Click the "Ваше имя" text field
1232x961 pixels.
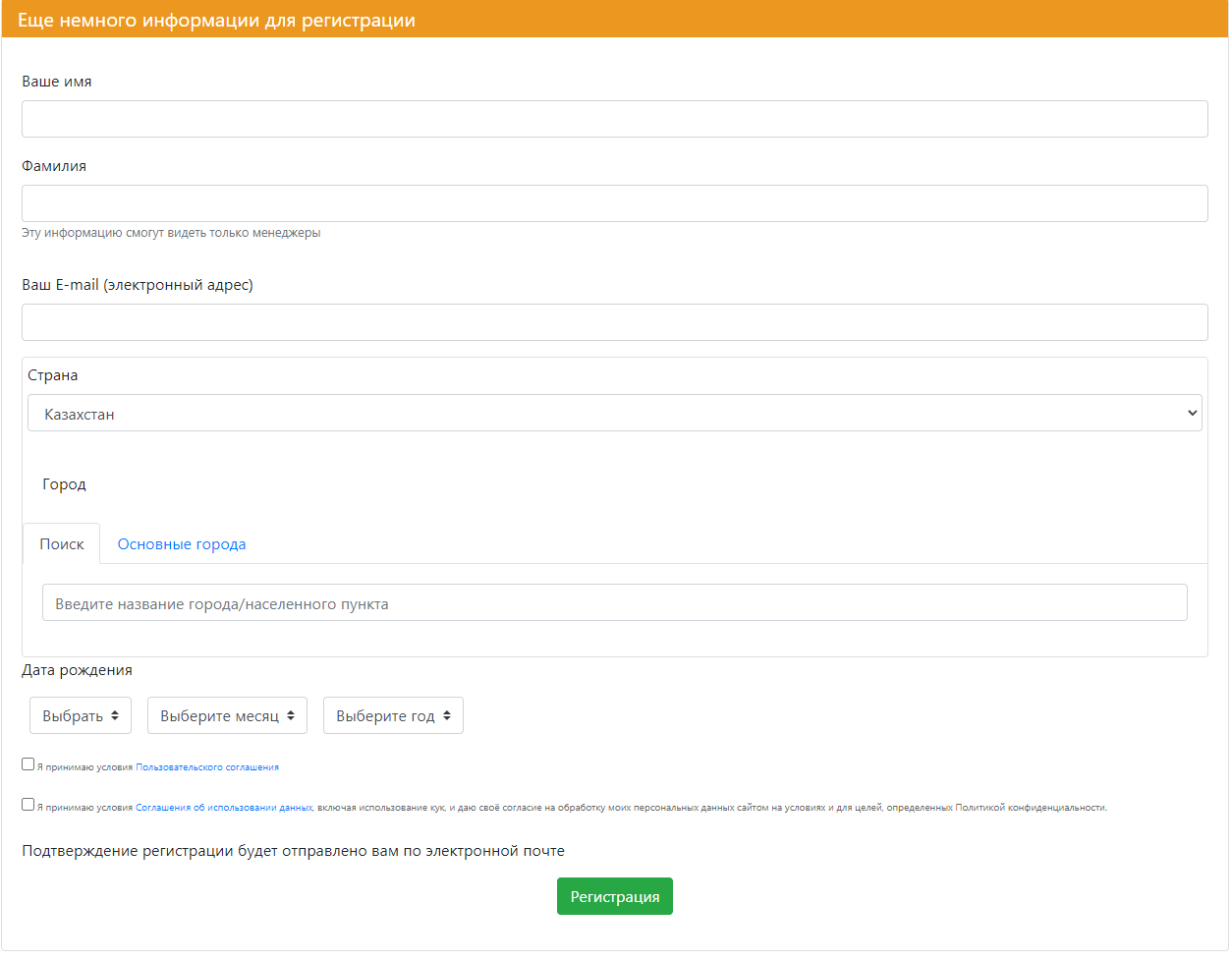click(x=614, y=119)
